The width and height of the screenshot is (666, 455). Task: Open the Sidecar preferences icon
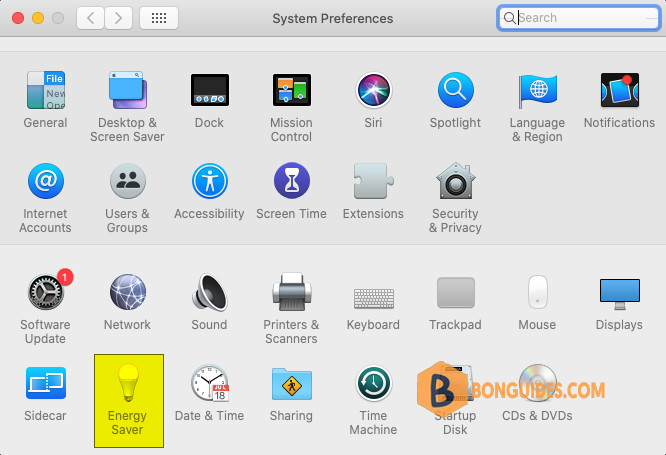pos(46,383)
